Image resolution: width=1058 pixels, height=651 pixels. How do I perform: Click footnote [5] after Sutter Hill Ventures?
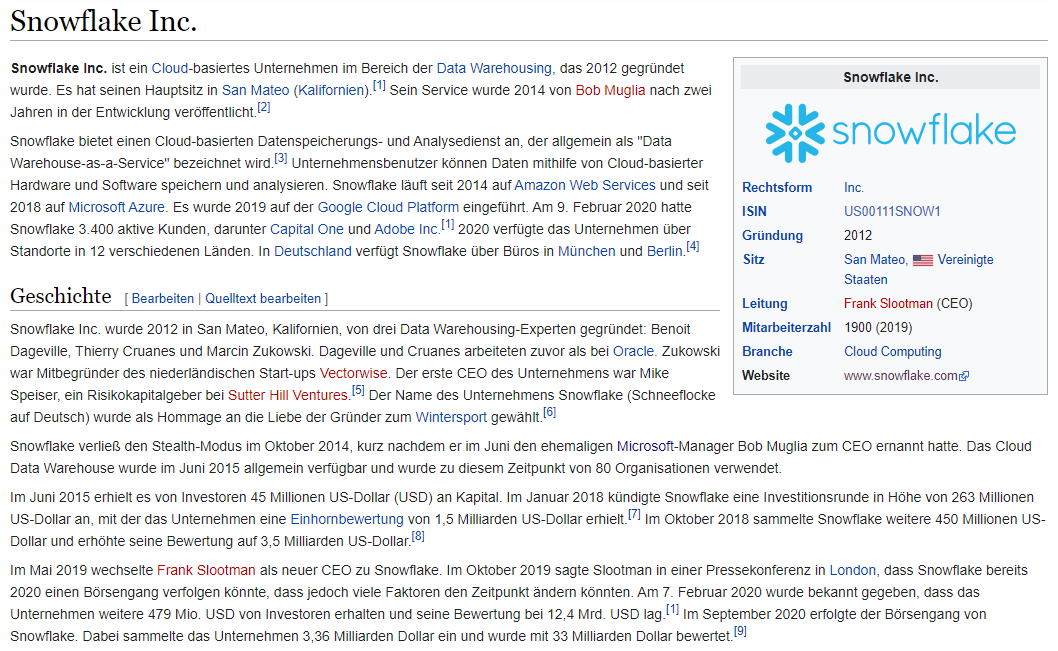coord(358,390)
